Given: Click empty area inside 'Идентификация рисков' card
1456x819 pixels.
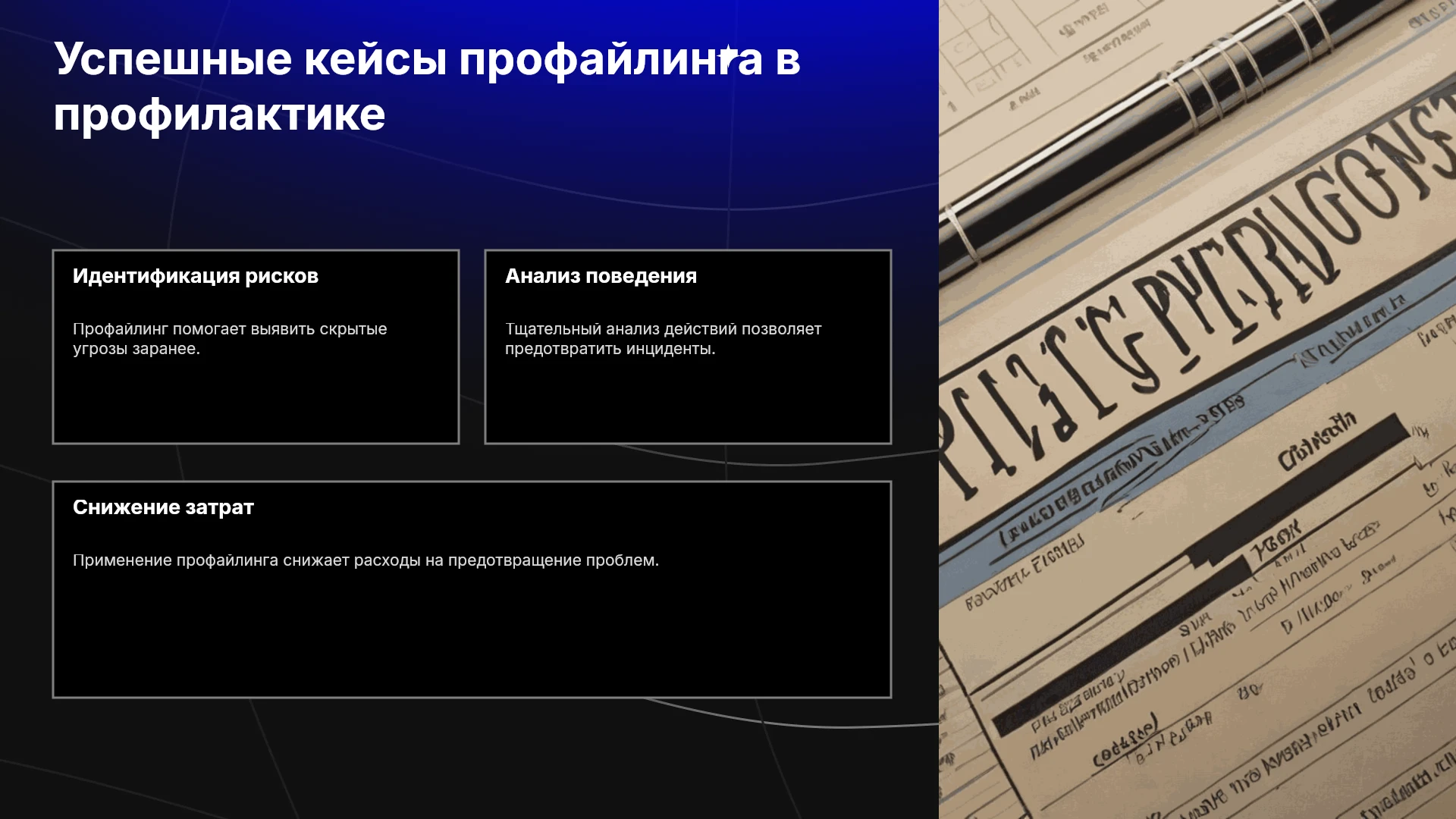Looking at the screenshot, I should 256,402.
